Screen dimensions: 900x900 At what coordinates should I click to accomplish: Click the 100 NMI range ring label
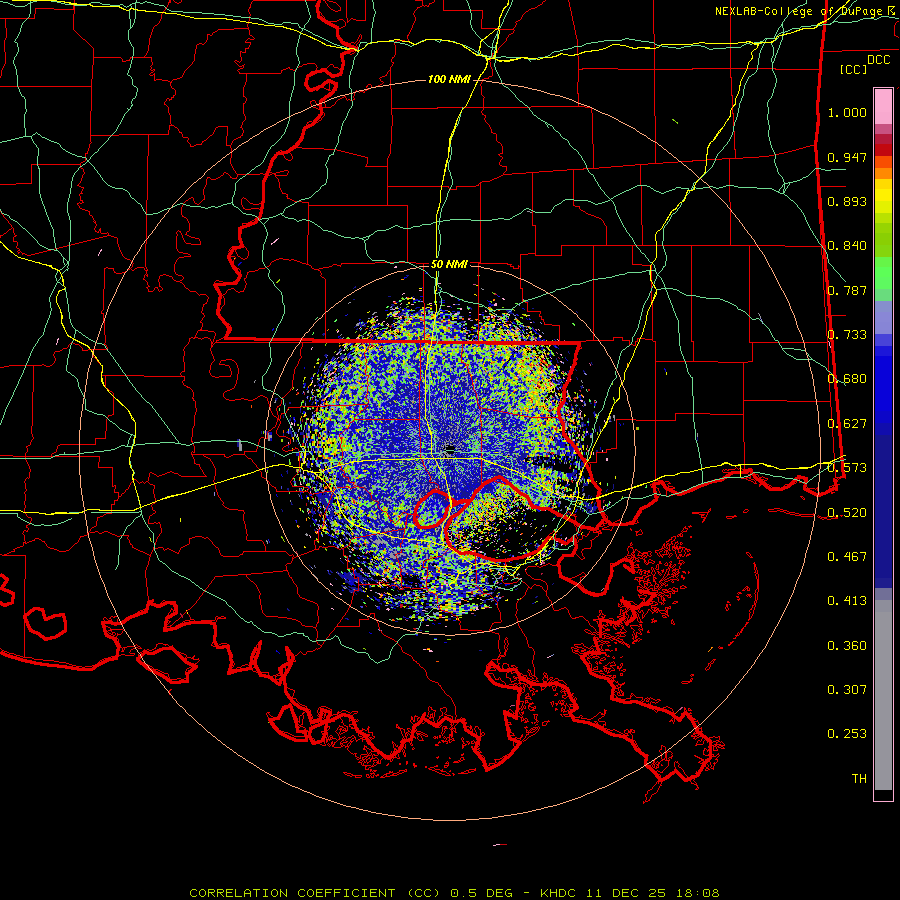click(x=449, y=79)
